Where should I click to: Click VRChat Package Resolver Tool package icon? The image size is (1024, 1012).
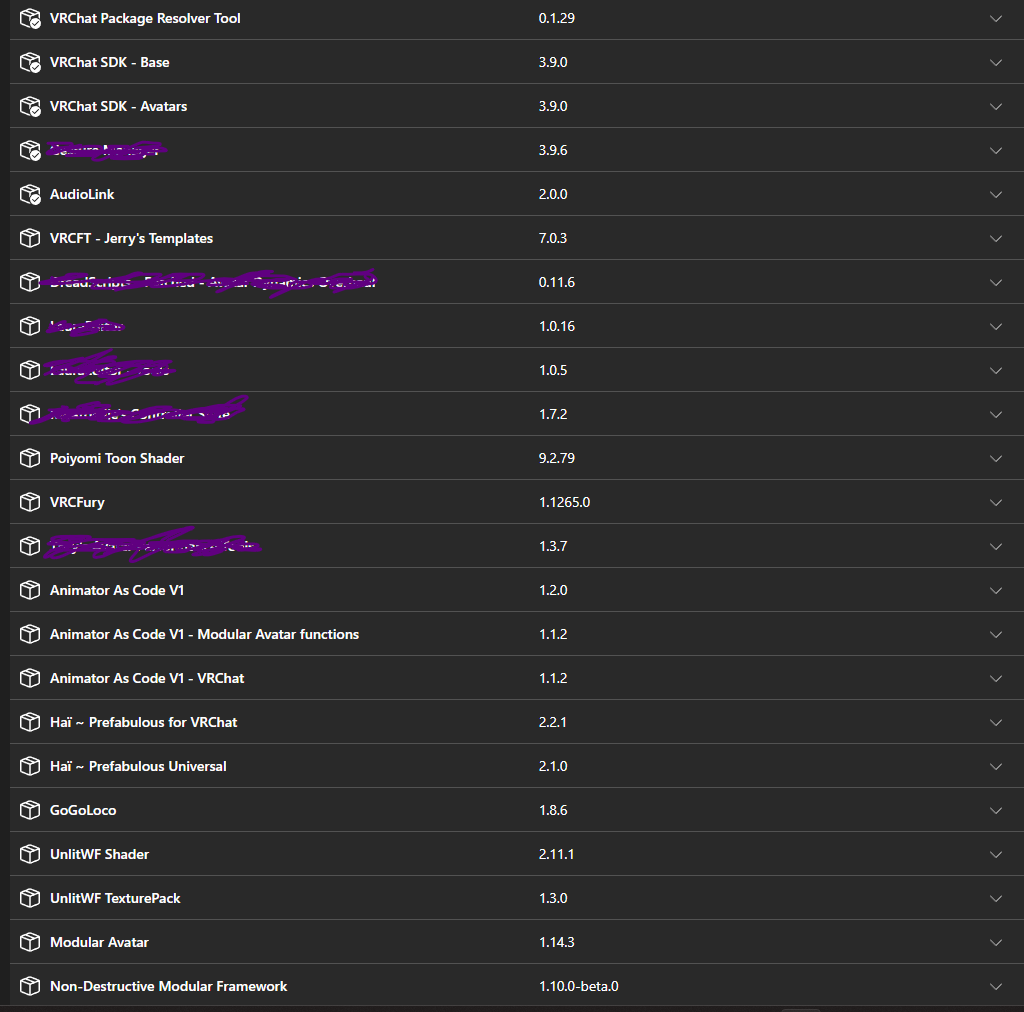point(30,19)
